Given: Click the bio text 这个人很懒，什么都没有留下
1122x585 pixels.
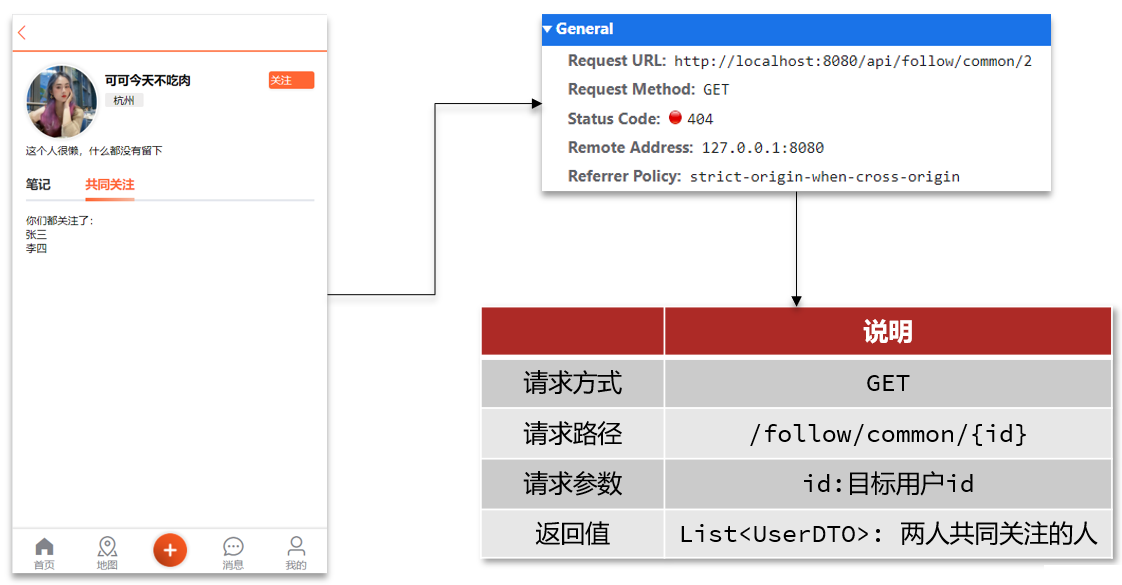Looking at the screenshot, I should click(x=94, y=151).
